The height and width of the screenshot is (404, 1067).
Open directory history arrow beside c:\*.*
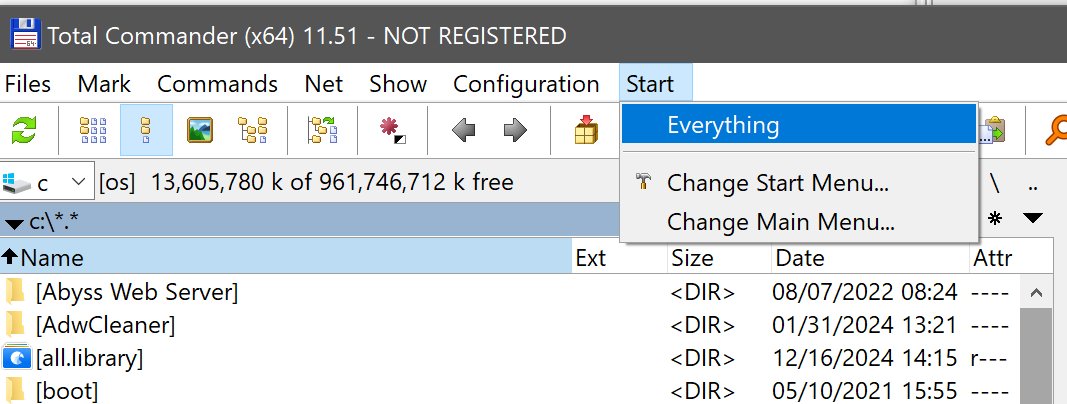click(14, 224)
